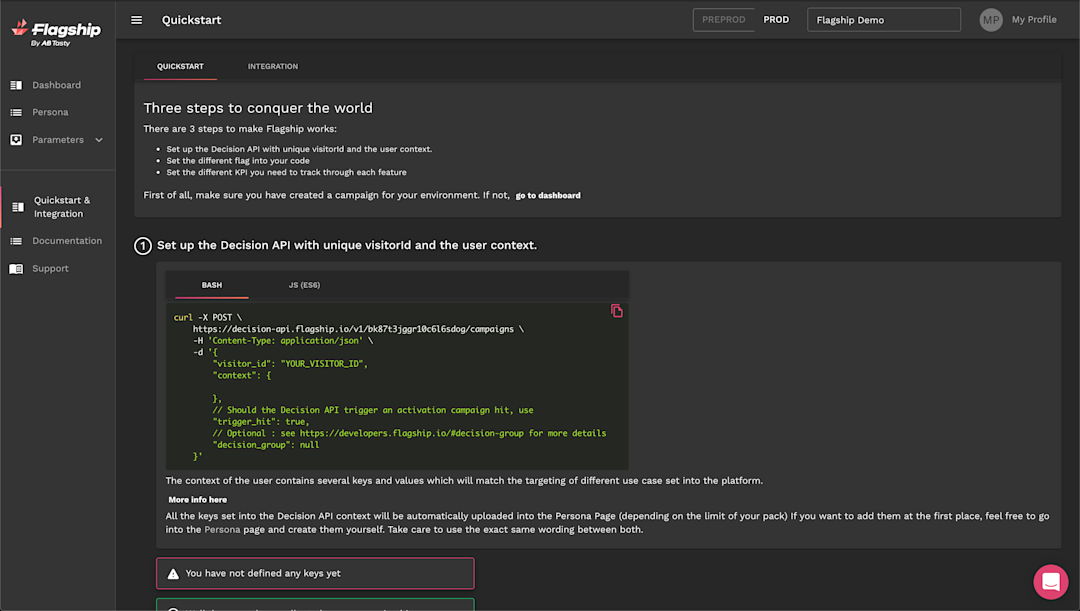The height and width of the screenshot is (611, 1080).
Task: Open the hamburger menu icon
Action: coord(136,20)
